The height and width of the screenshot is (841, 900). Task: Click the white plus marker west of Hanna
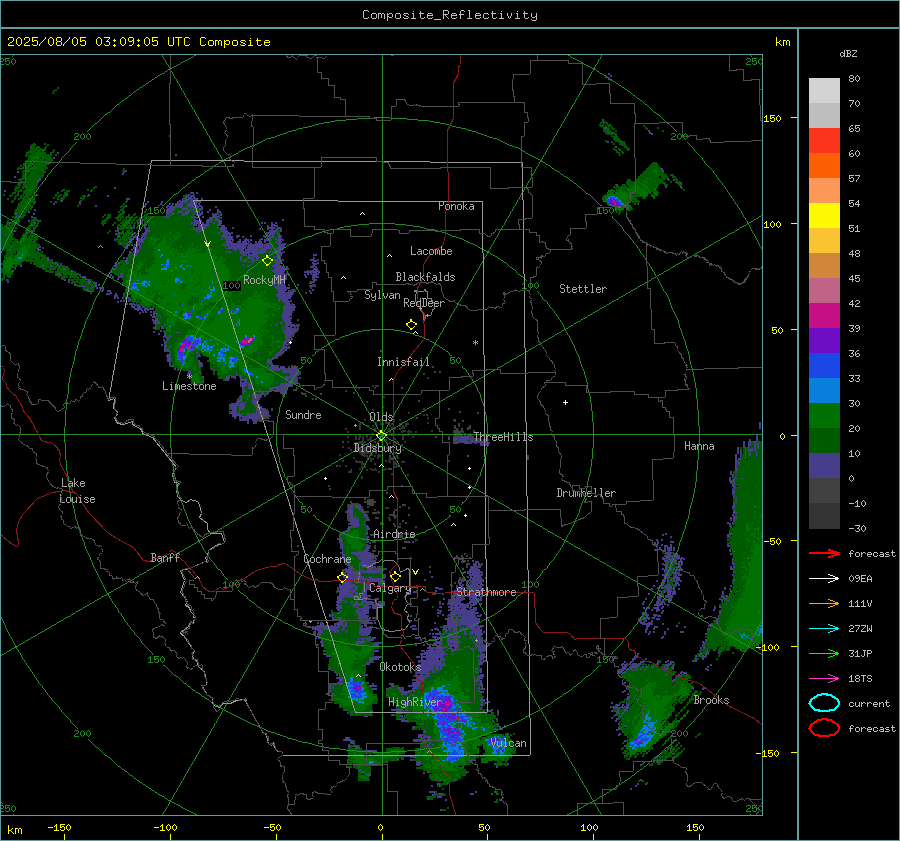(565, 402)
